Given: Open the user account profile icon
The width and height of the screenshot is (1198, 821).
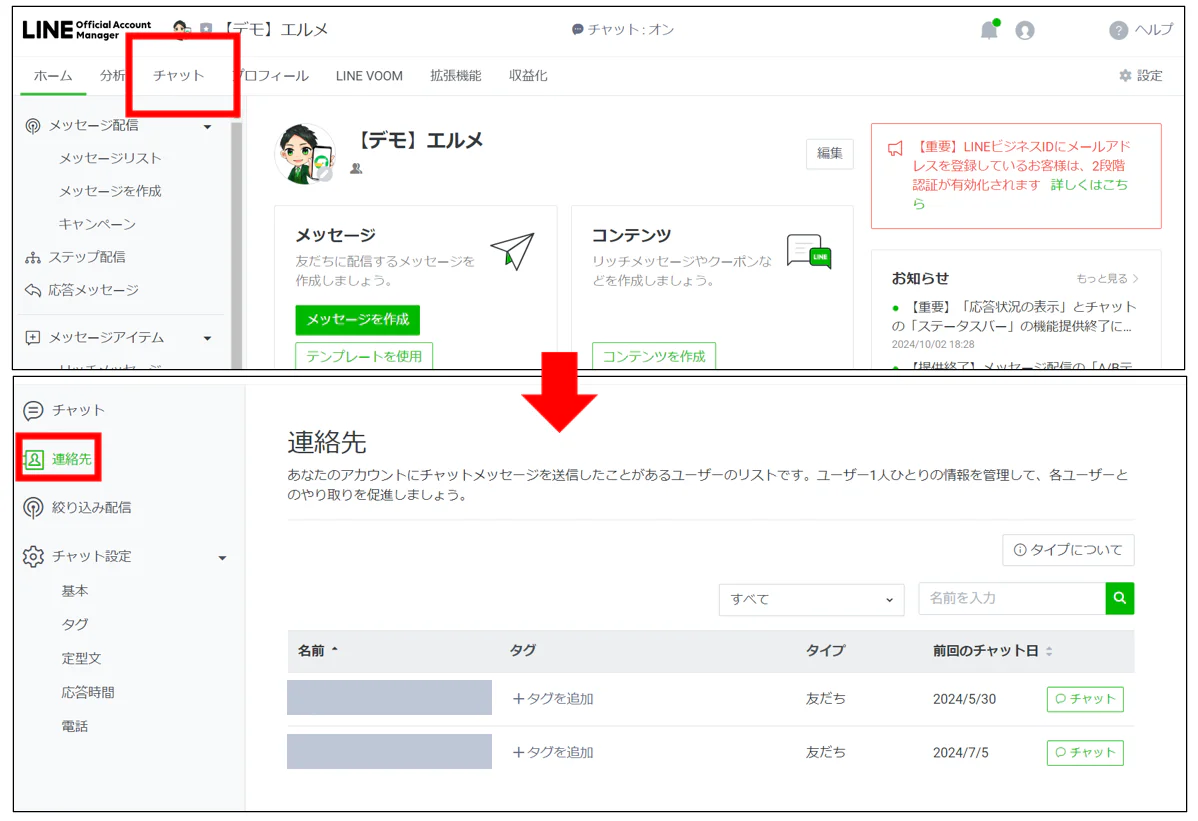Looking at the screenshot, I should point(1025,31).
